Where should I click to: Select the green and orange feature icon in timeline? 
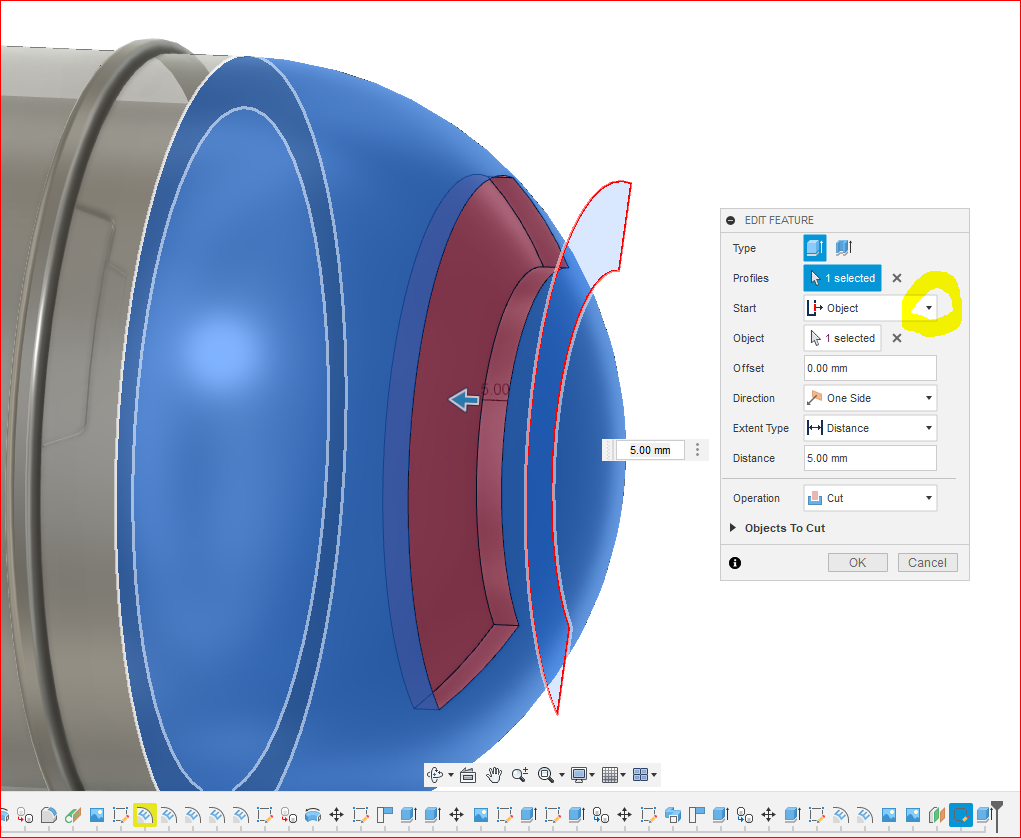[72, 815]
